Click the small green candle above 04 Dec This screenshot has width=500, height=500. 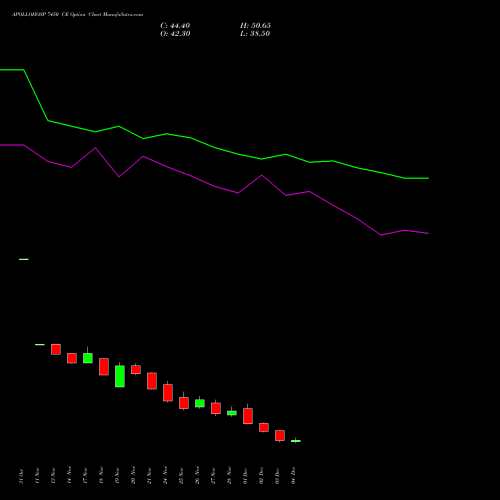tap(296, 441)
